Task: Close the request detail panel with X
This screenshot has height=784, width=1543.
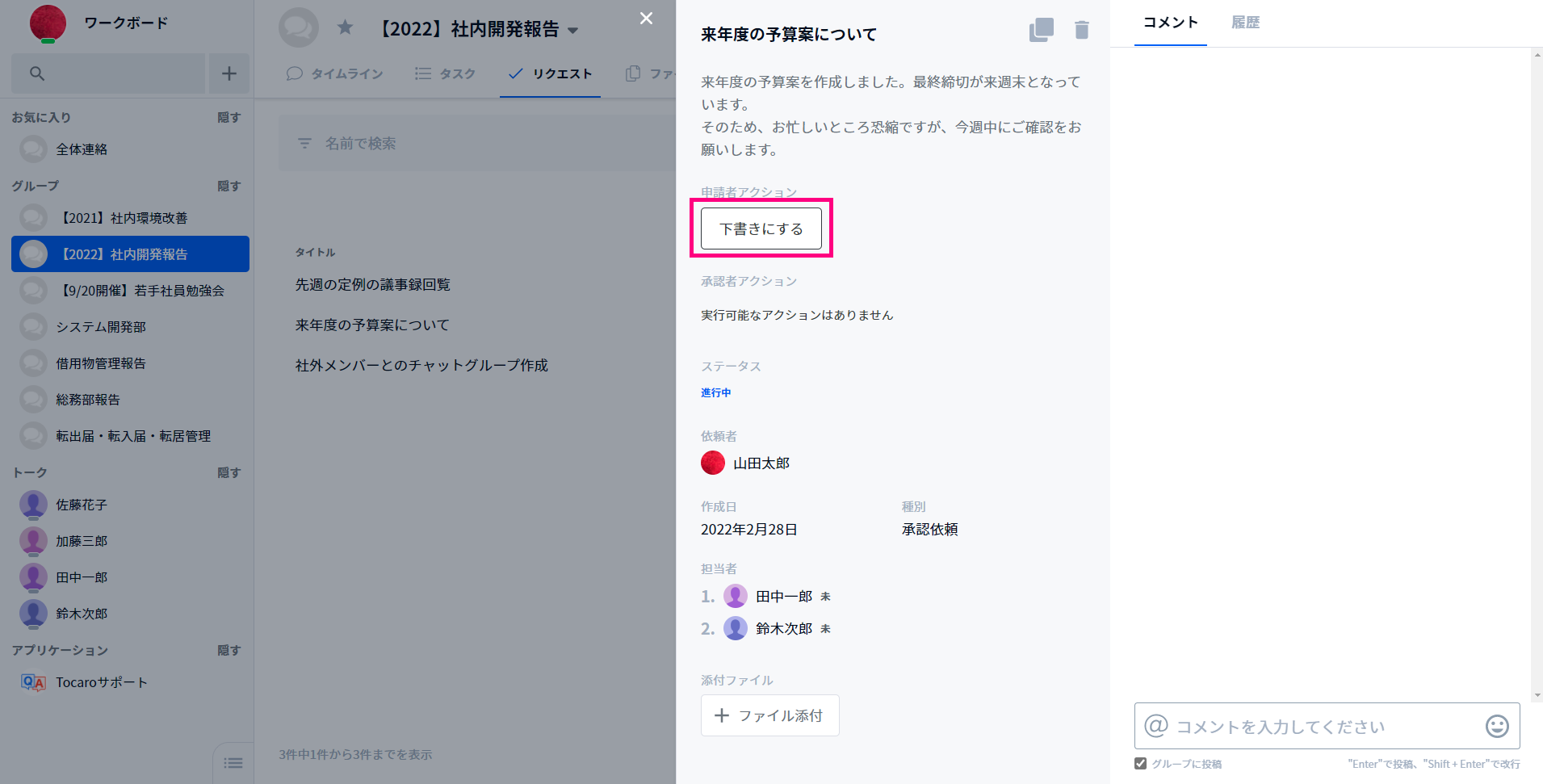Action: 646,18
